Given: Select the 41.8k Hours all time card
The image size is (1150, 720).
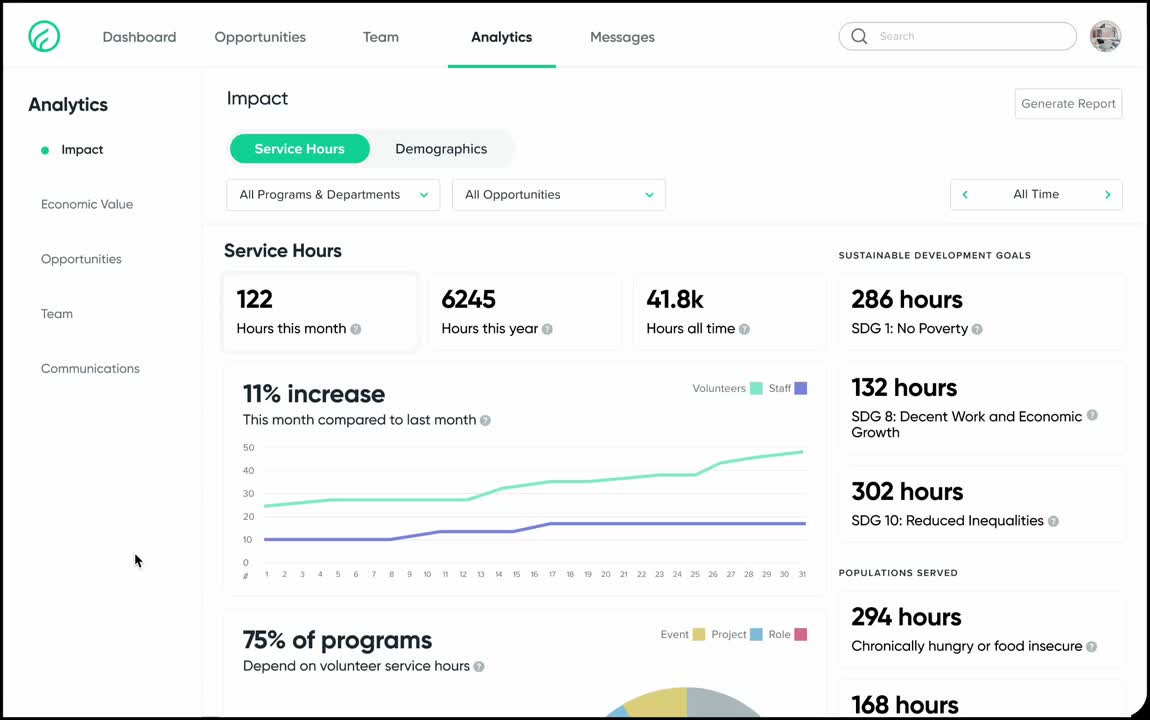Looking at the screenshot, I should 730,312.
